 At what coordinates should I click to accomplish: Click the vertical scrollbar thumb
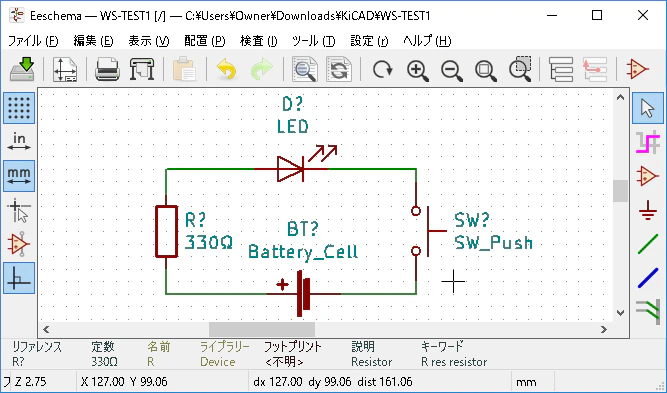click(620, 191)
